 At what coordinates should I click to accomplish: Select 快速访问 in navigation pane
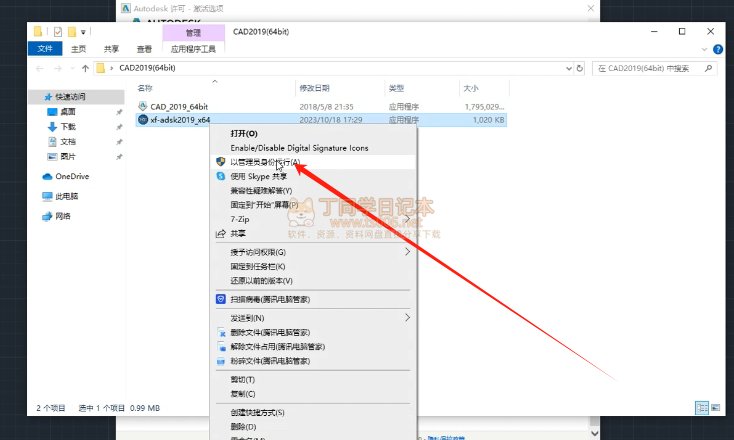[77, 97]
